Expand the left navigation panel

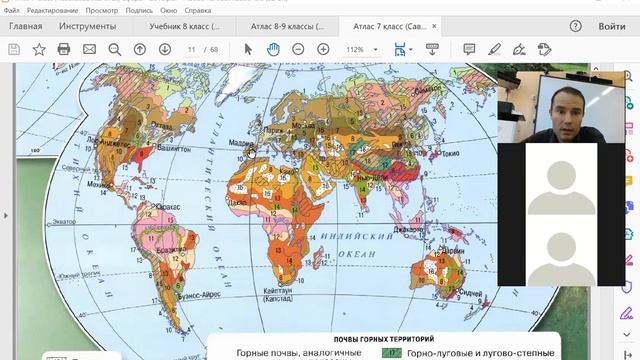pyautogui.click(x=6, y=215)
